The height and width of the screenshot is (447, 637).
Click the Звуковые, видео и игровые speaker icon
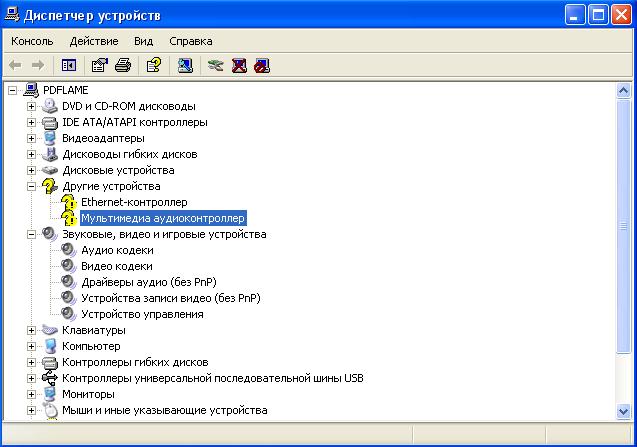[50, 234]
